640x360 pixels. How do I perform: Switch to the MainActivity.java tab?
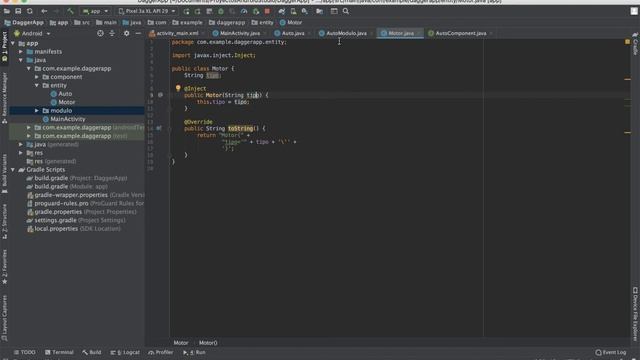pyautogui.click(x=240, y=33)
